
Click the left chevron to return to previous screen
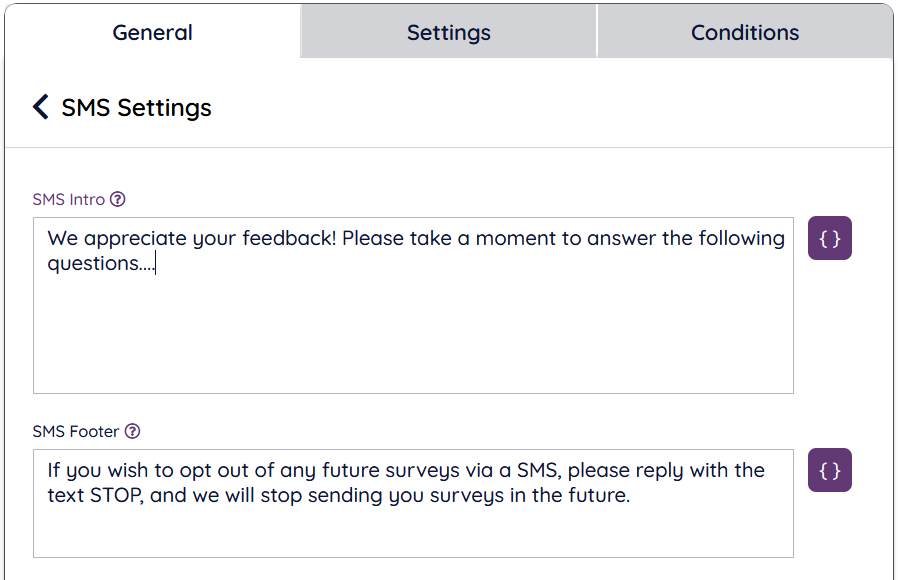pos(40,106)
